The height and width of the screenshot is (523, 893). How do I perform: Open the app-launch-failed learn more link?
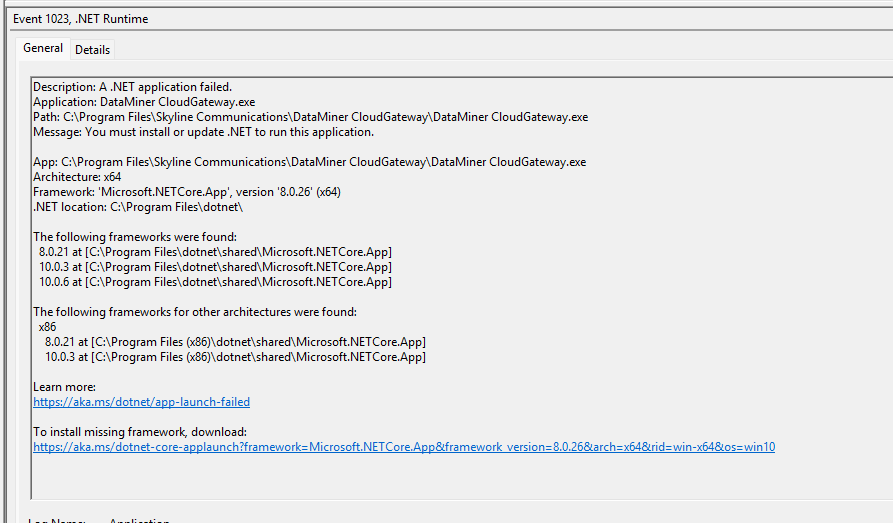141,402
